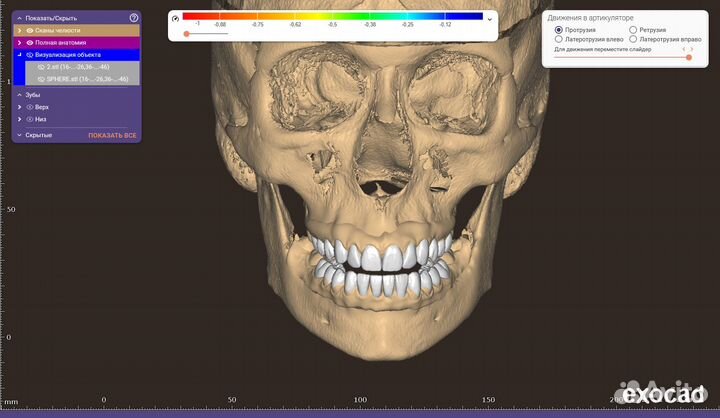This screenshot has height=418, width=720.
Task: Hide the Сканы челюсти eye icon
Action: (x=30, y=31)
